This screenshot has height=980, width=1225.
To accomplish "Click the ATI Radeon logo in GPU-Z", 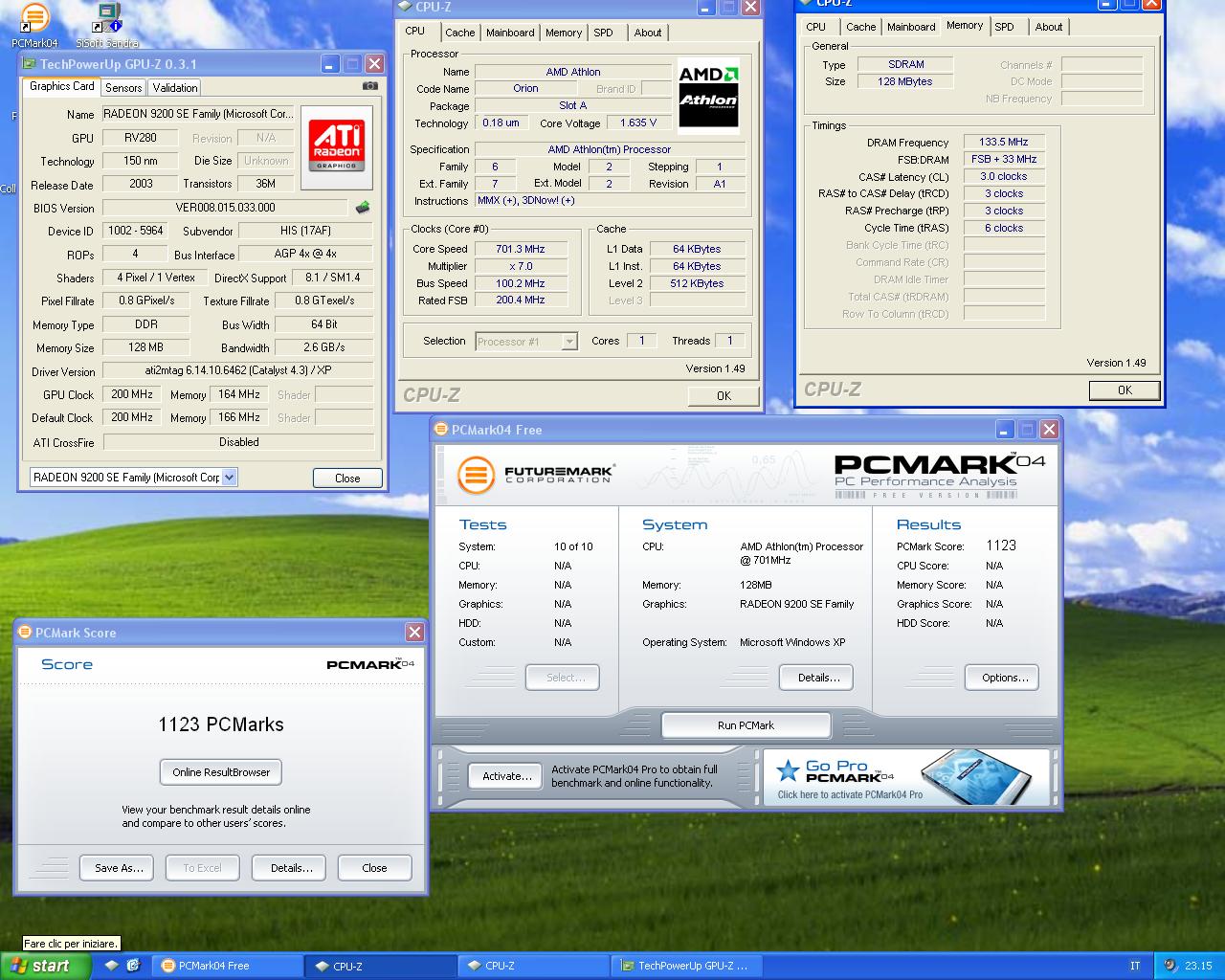I will (336, 145).
